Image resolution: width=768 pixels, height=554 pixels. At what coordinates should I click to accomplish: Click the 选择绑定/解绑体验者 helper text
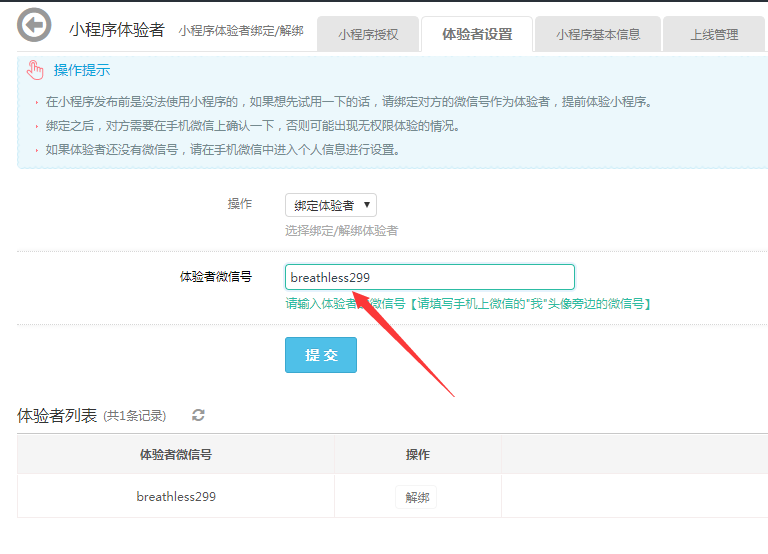click(x=341, y=231)
